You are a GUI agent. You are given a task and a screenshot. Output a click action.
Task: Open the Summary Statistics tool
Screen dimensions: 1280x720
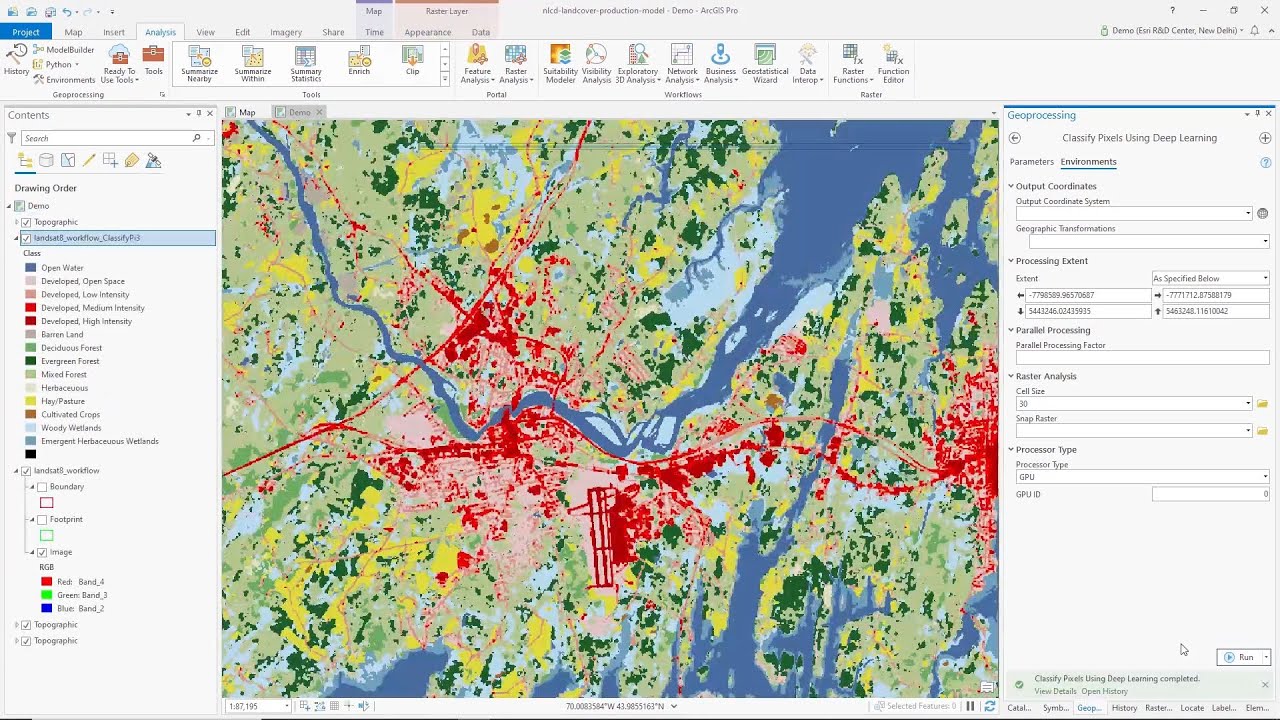point(306,64)
